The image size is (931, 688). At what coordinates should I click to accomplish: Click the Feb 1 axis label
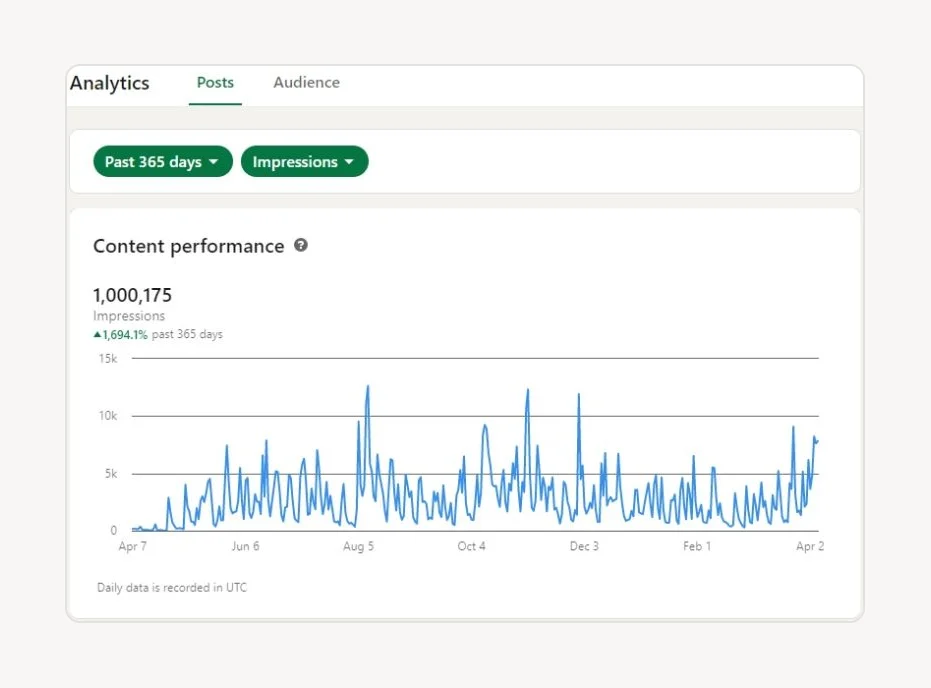pos(696,546)
